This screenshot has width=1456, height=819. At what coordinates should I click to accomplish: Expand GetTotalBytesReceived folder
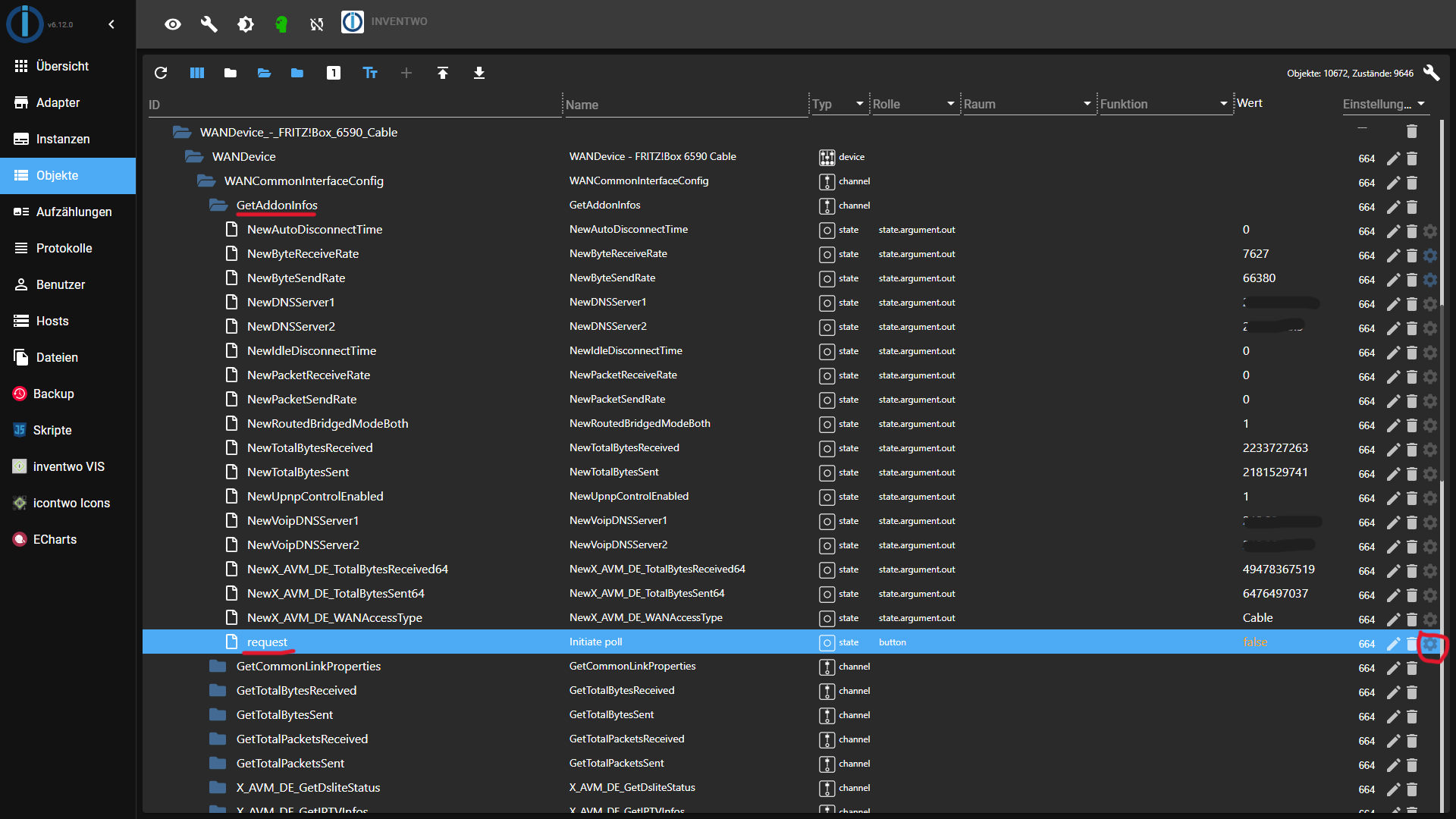click(218, 690)
